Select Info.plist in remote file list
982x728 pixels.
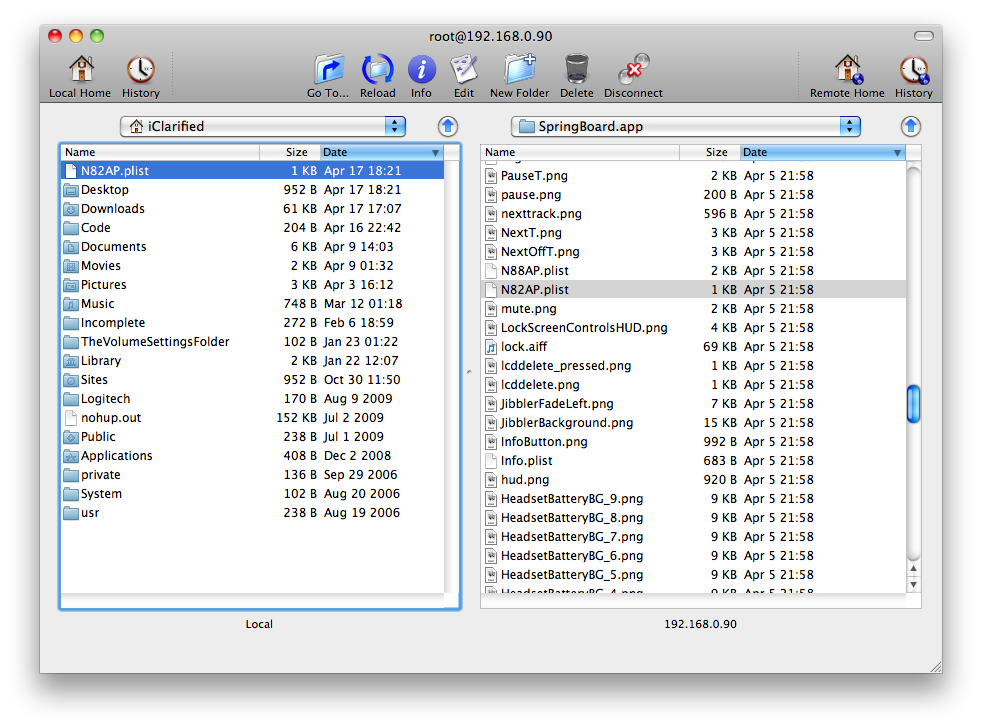(x=526, y=461)
